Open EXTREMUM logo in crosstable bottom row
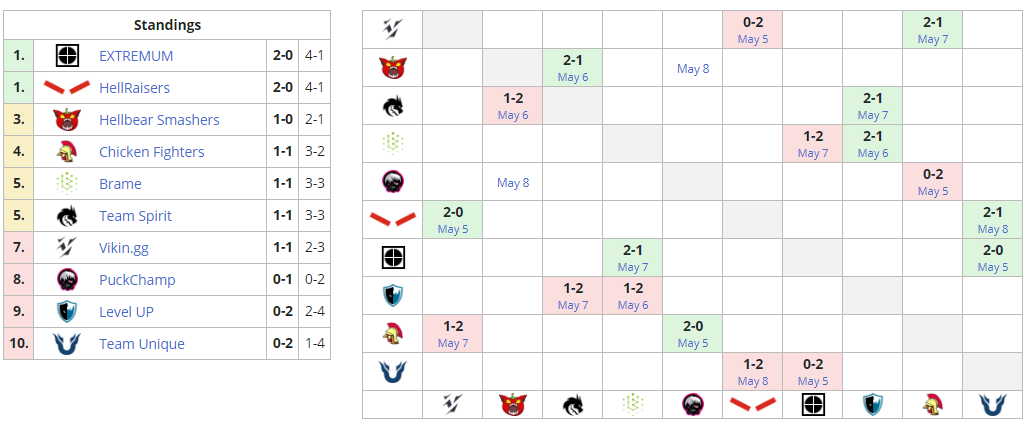Image resolution: width=1030 pixels, height=426 pixels. (x=812, y=404)
